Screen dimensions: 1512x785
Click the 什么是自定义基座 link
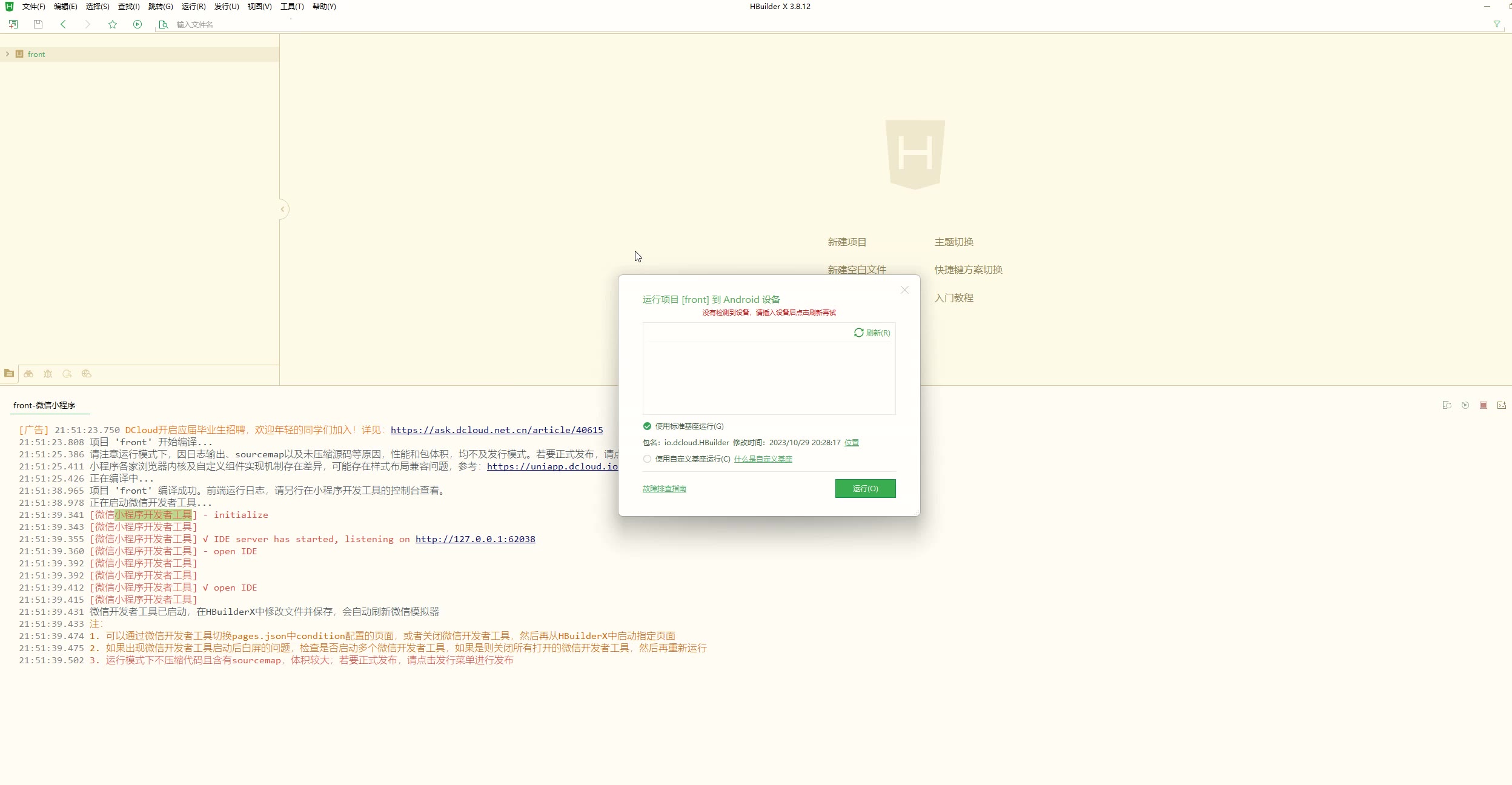click(763, 459)
